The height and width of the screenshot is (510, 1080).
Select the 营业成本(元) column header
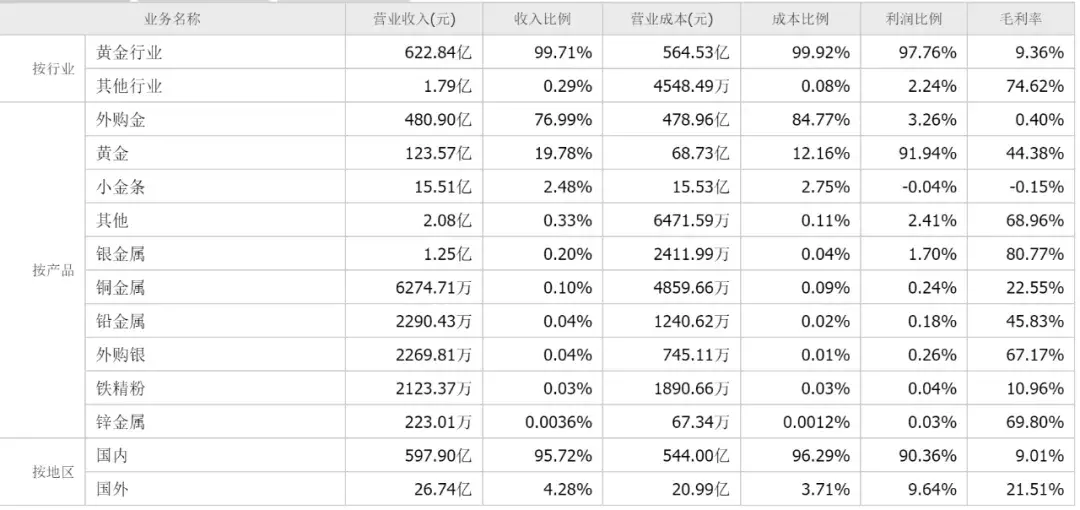click(672, 19)
